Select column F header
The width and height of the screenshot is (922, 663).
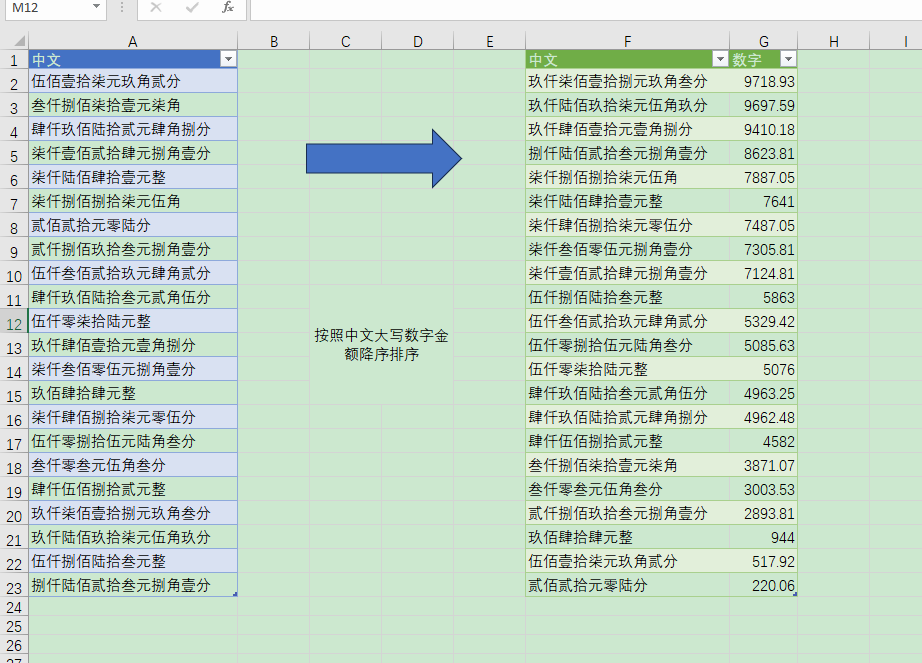tap(627, 41)
